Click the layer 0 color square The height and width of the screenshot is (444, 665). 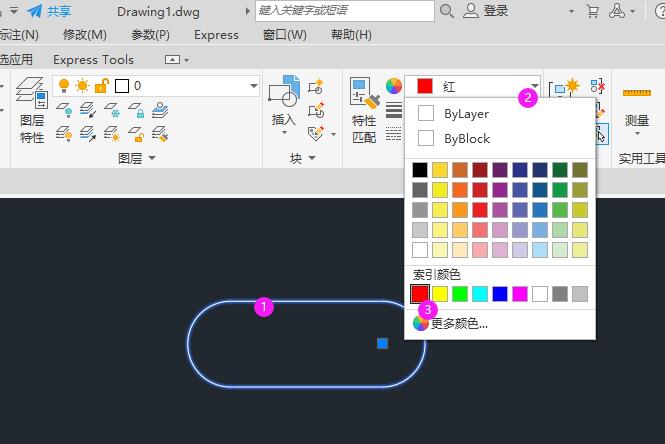pos(122,86)
